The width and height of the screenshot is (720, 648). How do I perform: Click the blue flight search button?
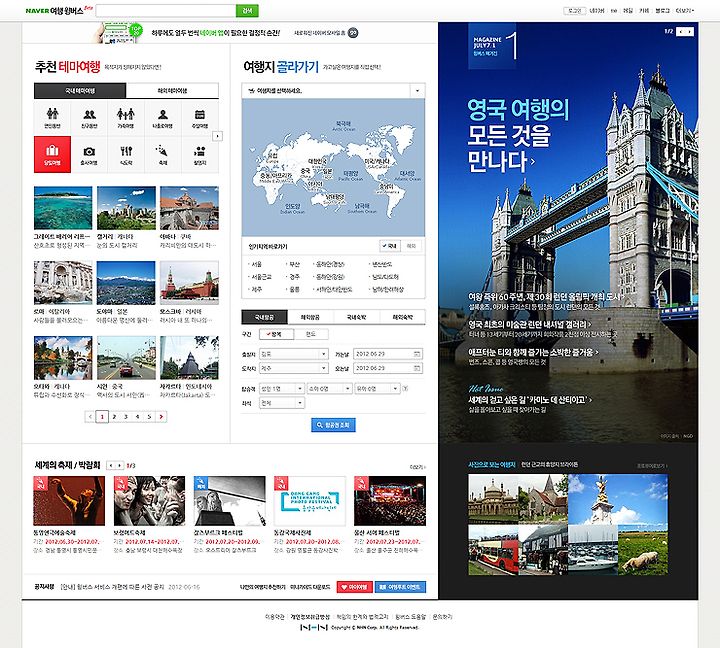[333, 425]
